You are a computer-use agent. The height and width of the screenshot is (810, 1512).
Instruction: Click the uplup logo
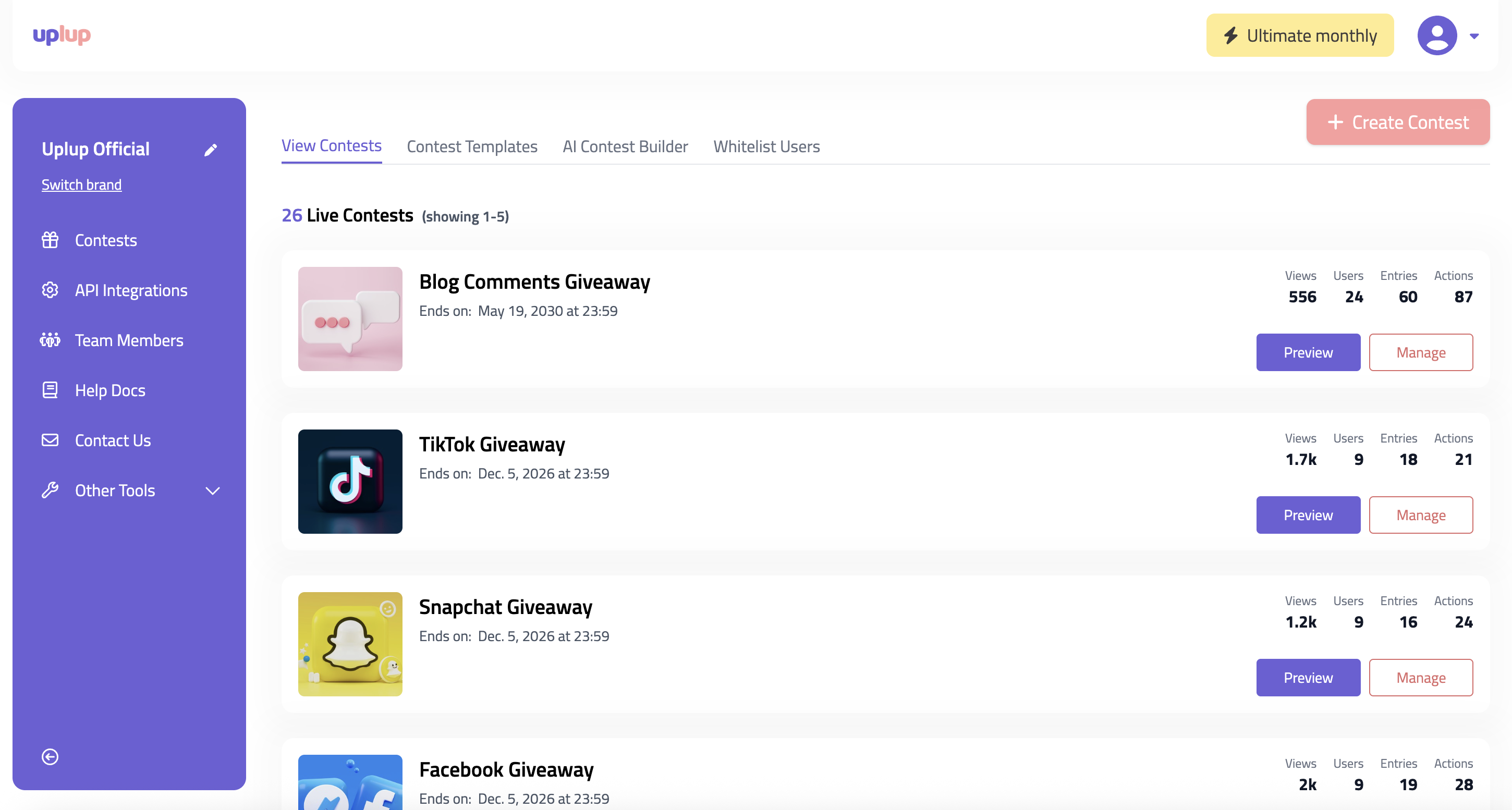pyautogui.click(x=62, y=35)
